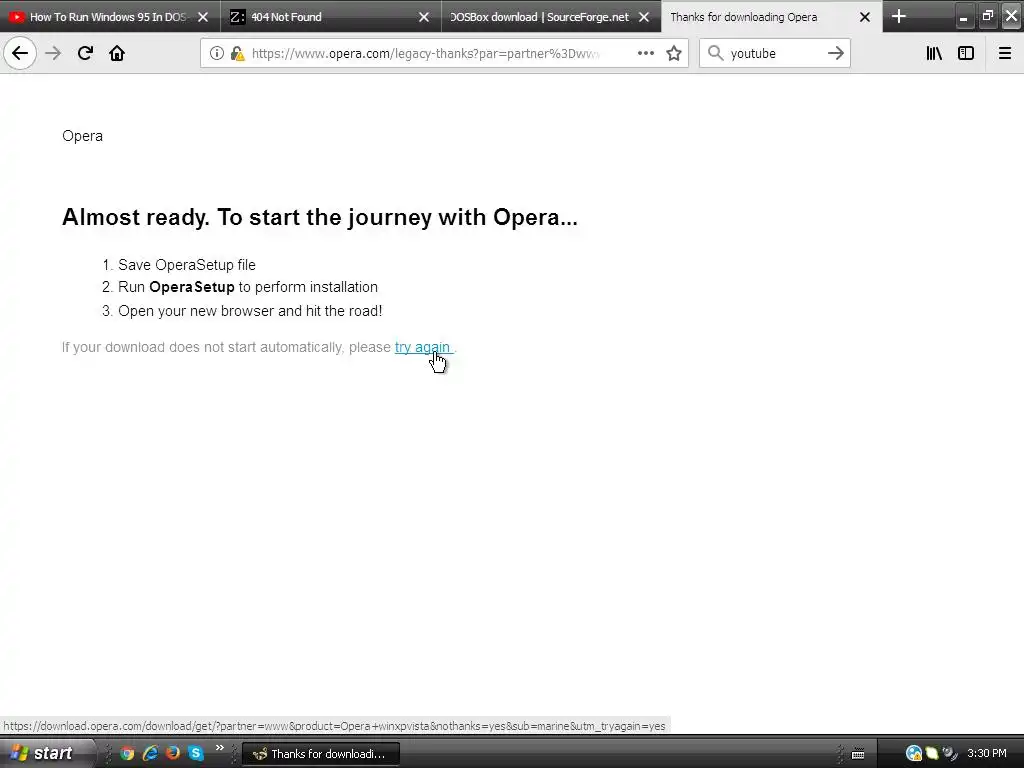The width and height of the screenshot is (1024, 768).
Task: Close the How To Run Windows 95 tab
Action: click(x=203, y=17)
